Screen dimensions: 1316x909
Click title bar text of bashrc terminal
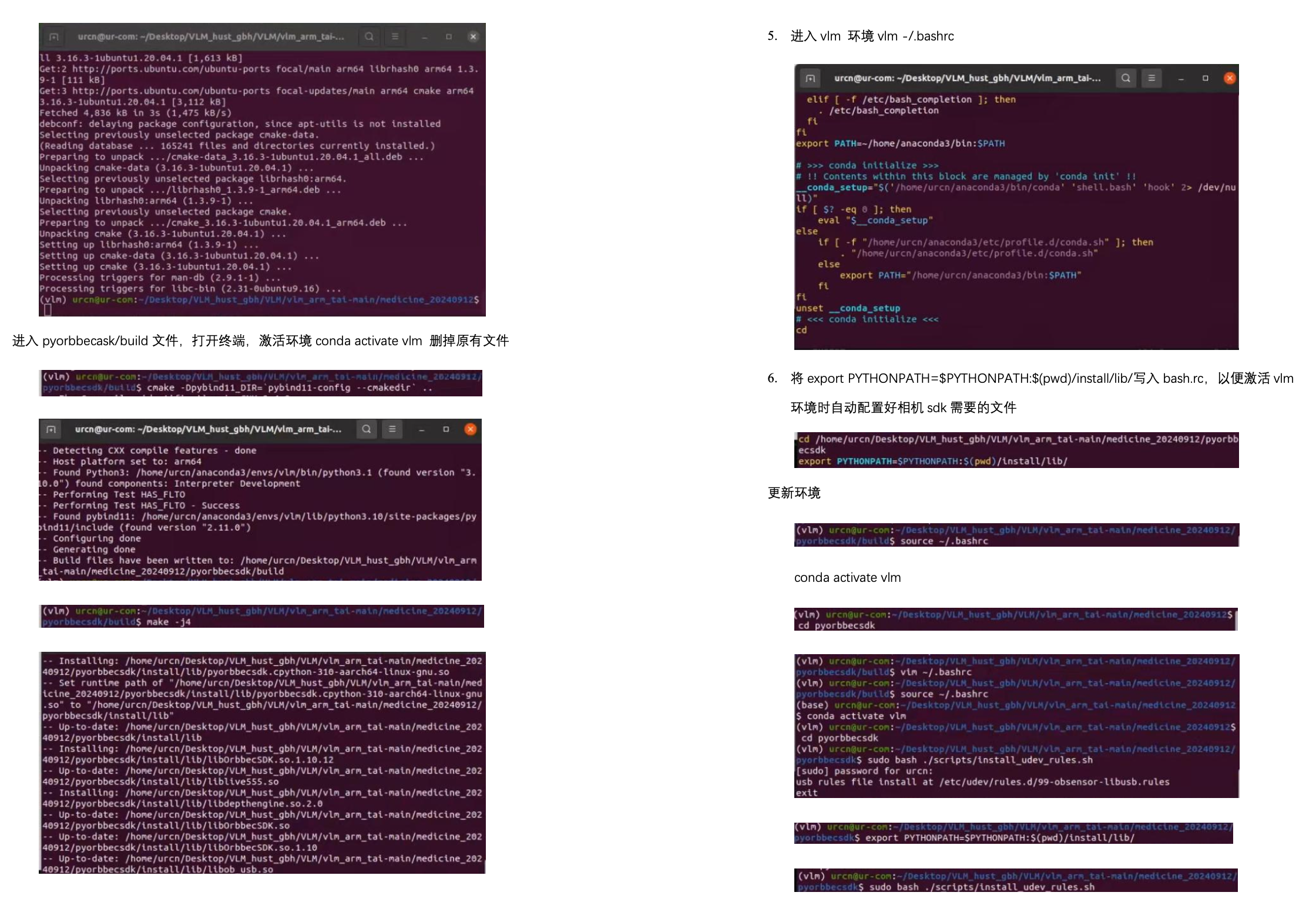(967, 78)
